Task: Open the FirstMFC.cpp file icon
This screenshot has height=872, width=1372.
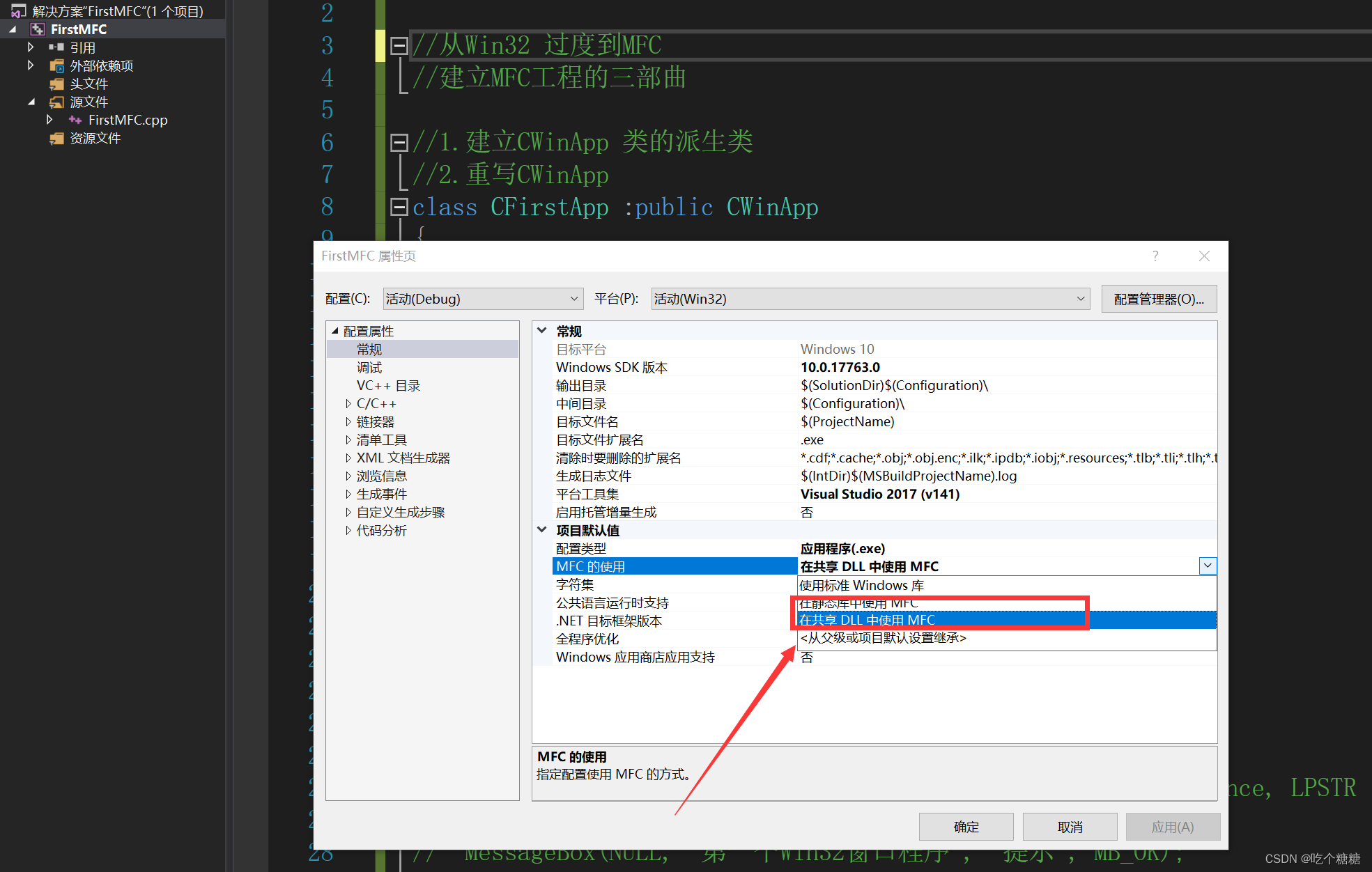Action: point(75,120)
